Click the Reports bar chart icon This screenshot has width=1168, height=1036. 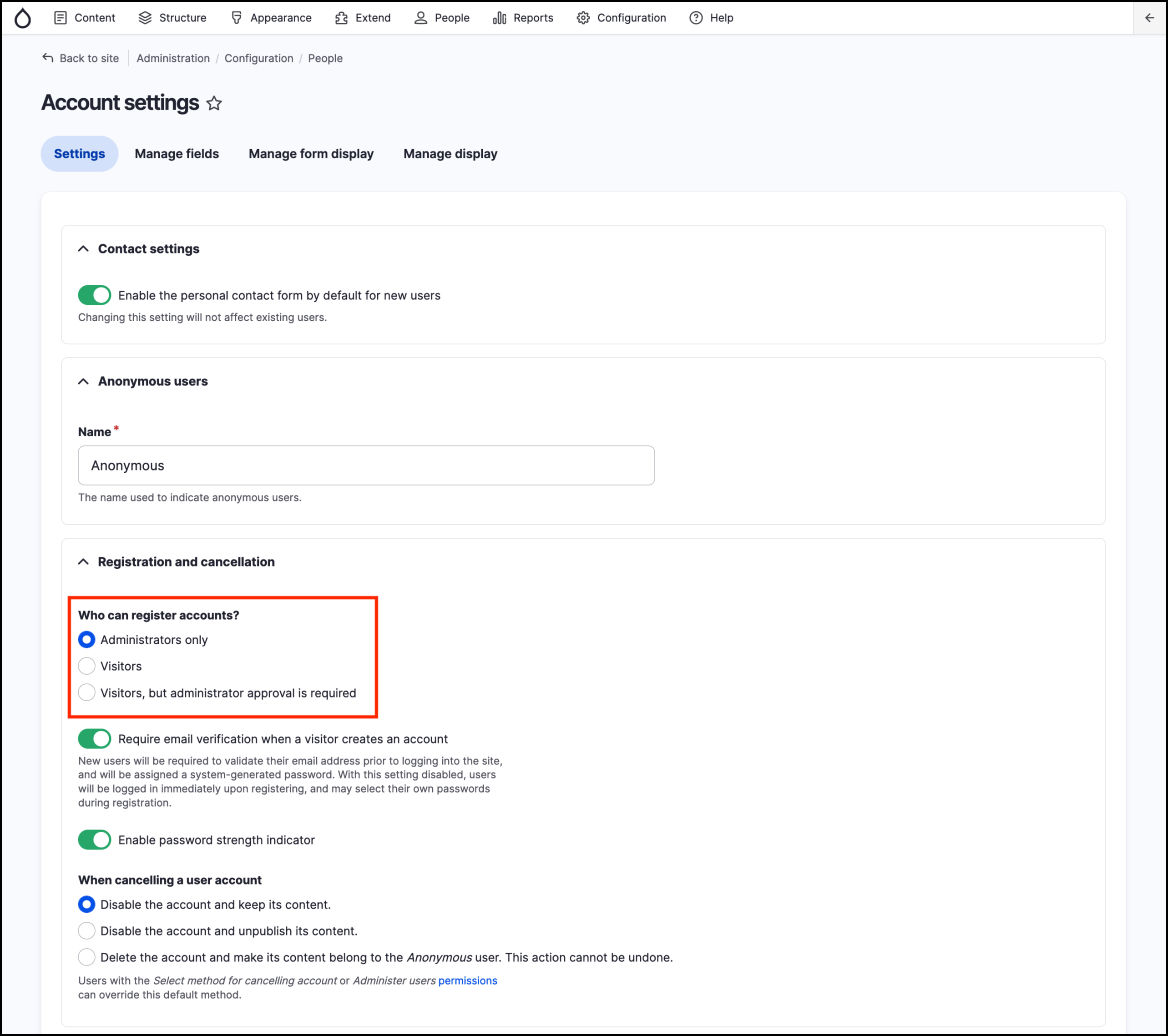(x=500, y=18)
